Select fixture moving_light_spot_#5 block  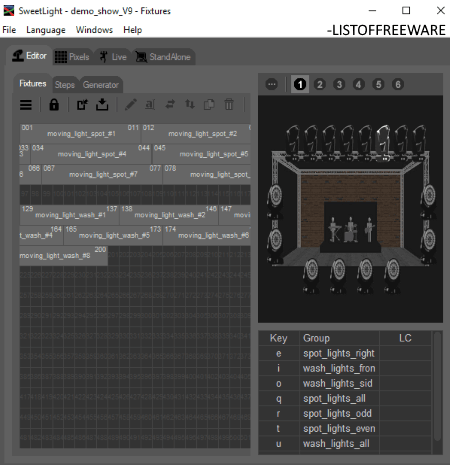(x=201, y=154)
